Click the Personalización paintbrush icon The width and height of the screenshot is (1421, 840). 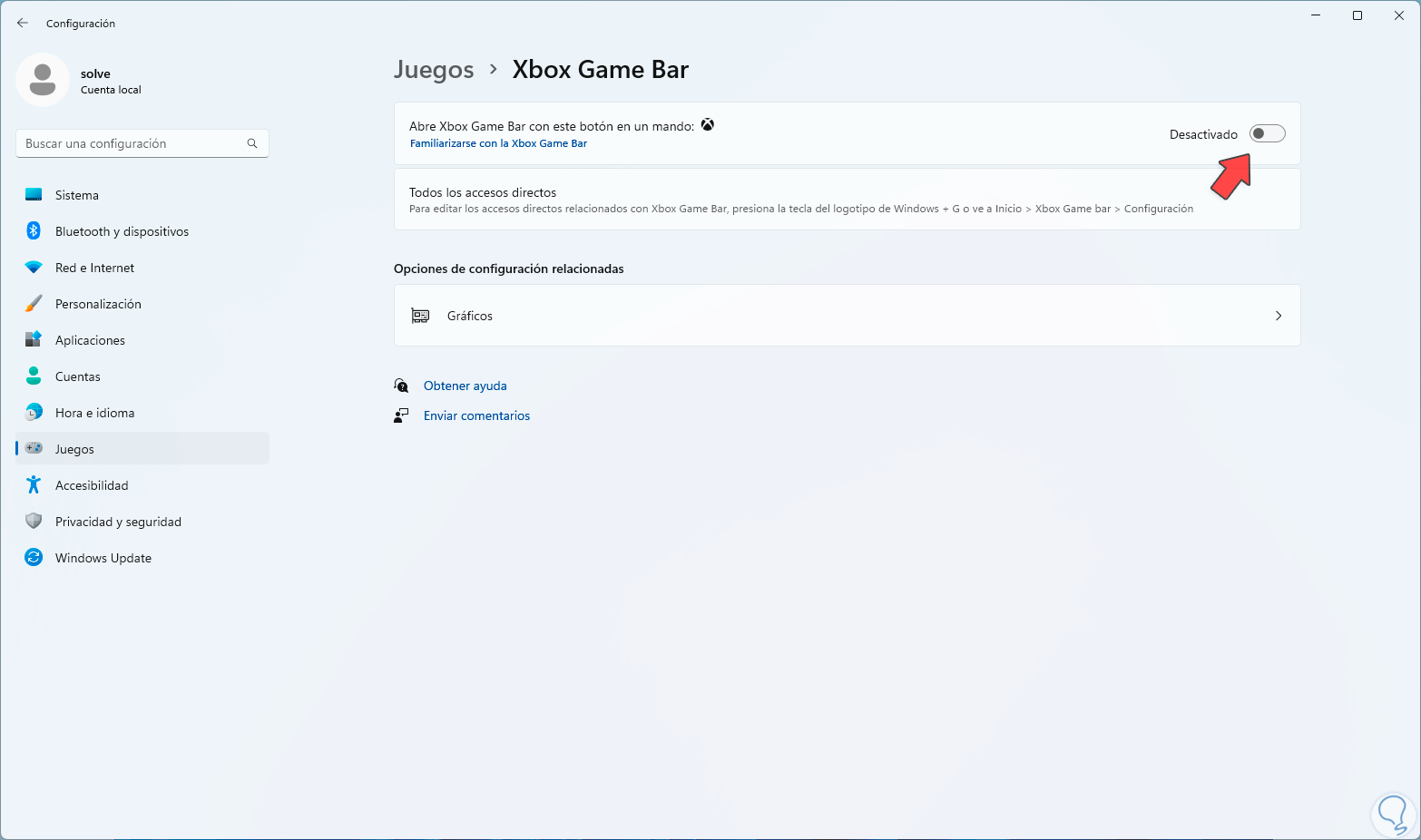(x=34, y=304)
